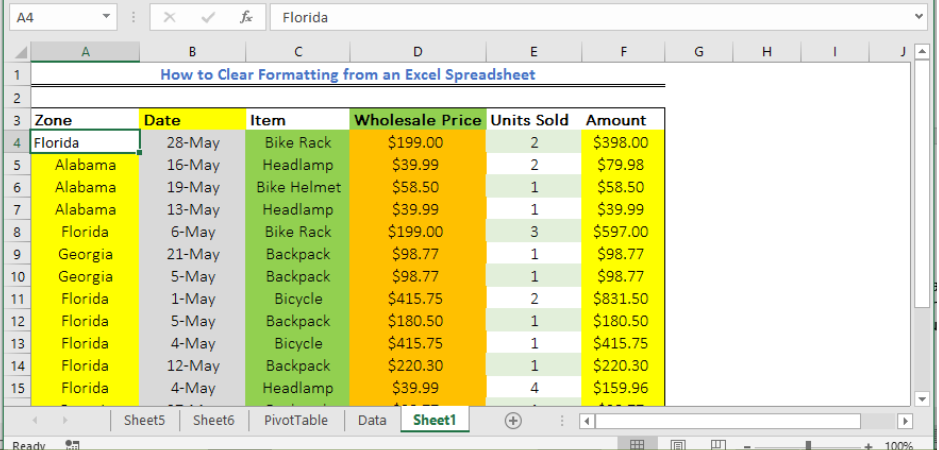939x450 pixels.
Task: Click horizontal scrollbar right arrow
Action: click(905, 421)
